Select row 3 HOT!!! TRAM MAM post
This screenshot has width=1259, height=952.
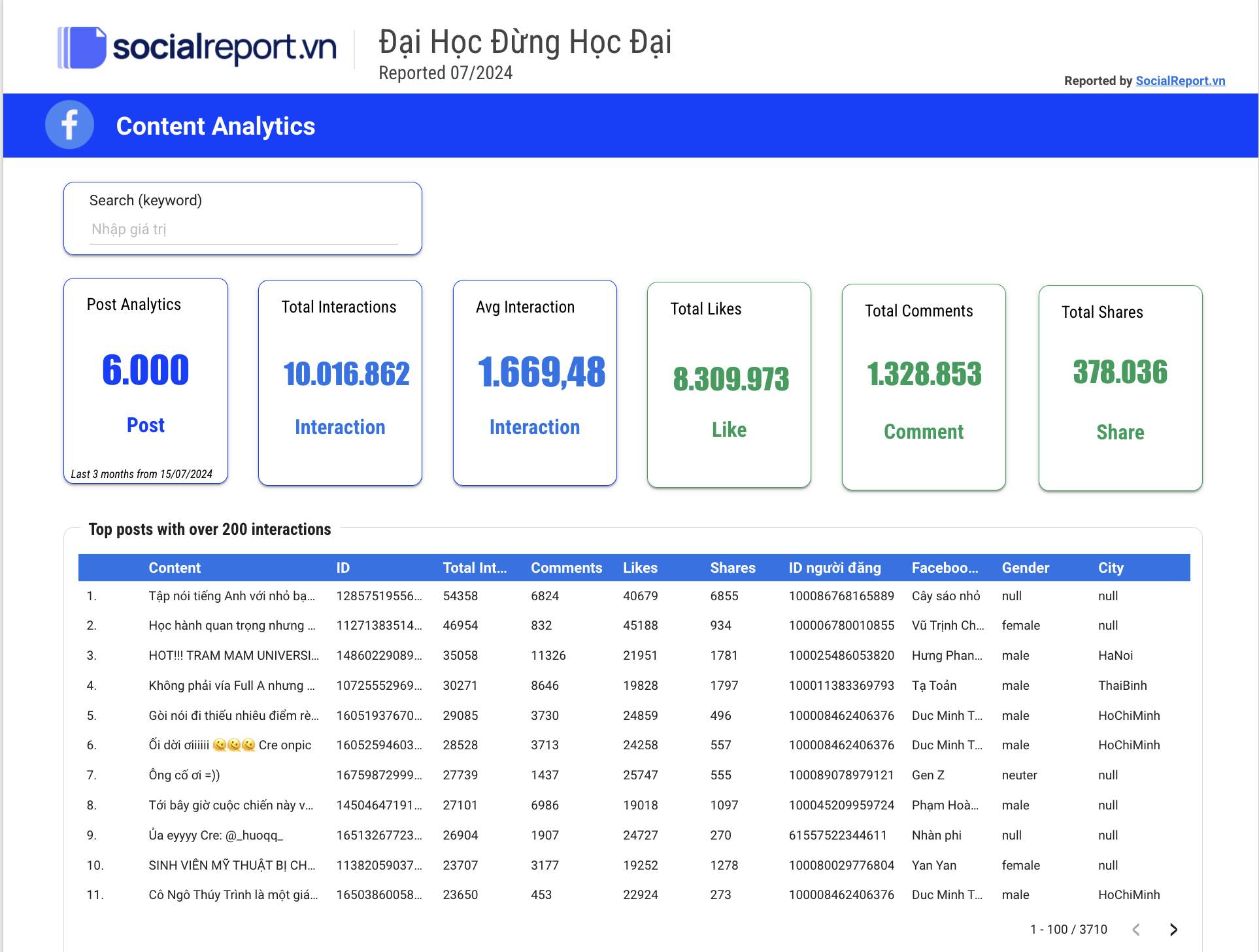(233, 655)
